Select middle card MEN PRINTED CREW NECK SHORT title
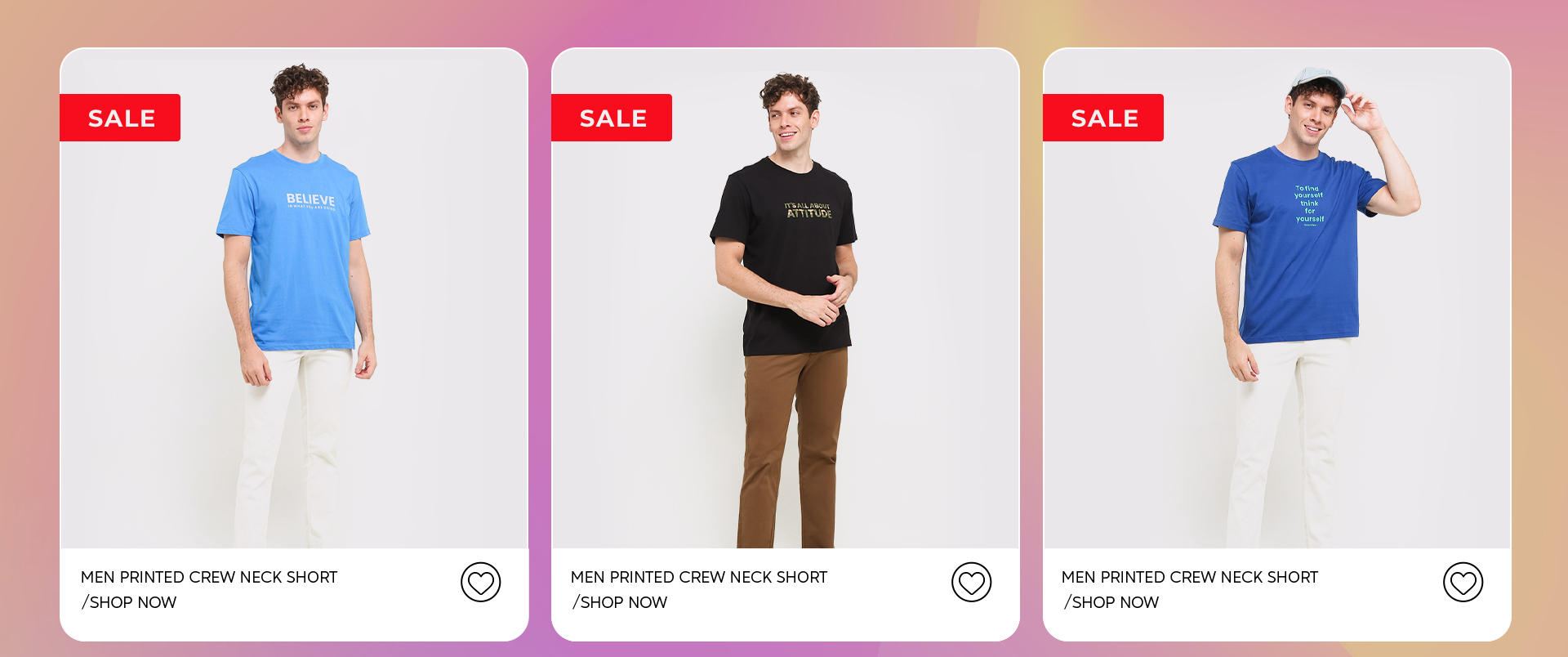 [x=699, y=577]
